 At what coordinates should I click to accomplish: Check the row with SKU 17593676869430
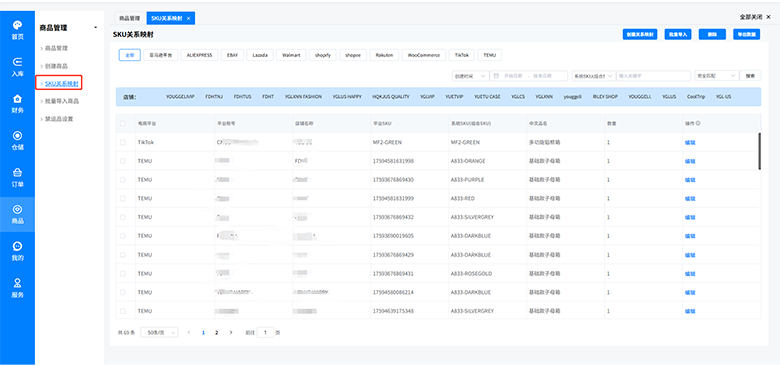coord(123,180)
